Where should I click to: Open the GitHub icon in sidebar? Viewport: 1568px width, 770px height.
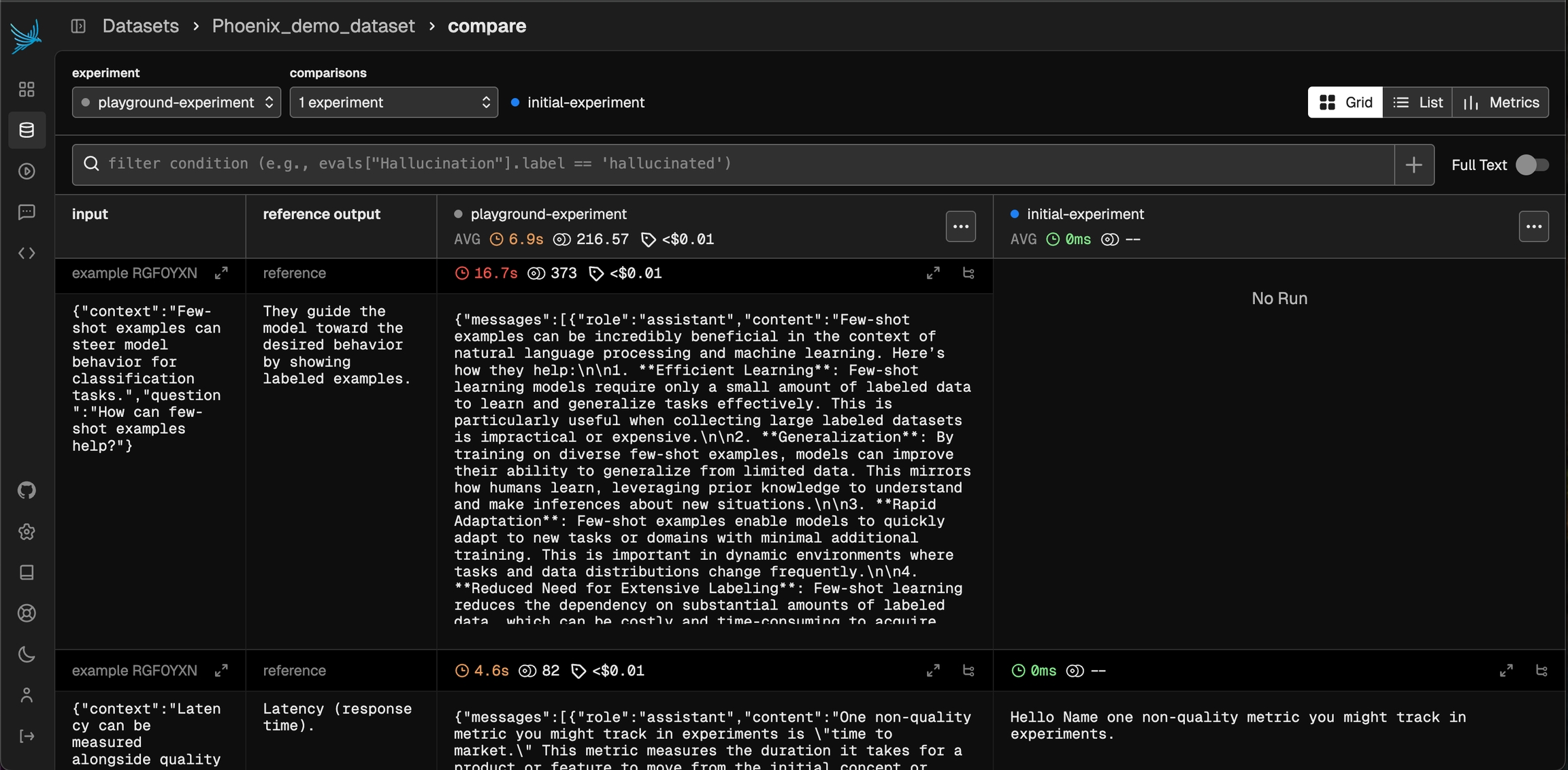pos(27,490)
